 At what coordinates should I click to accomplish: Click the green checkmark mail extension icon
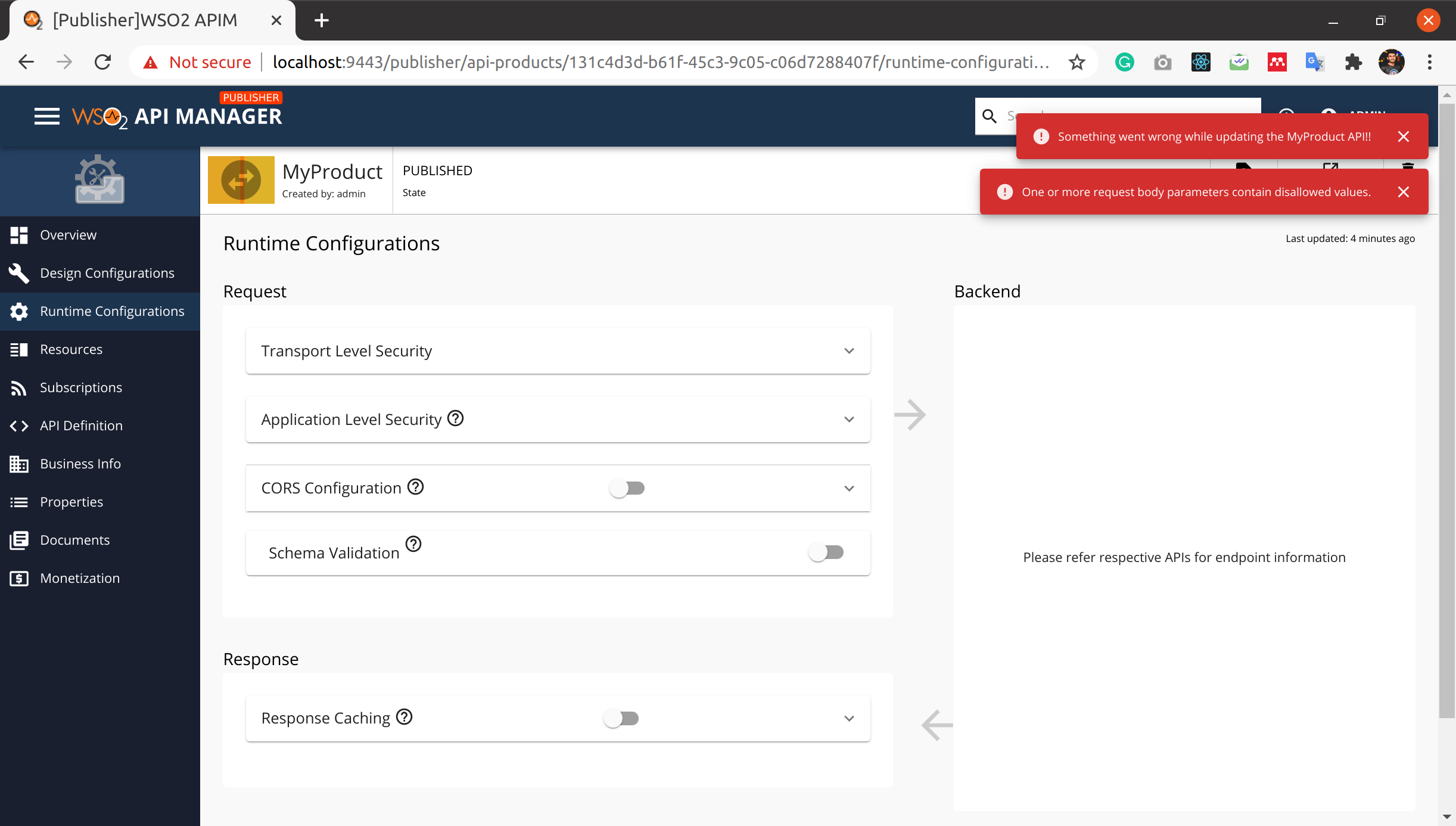click(x=1239, y=62)
